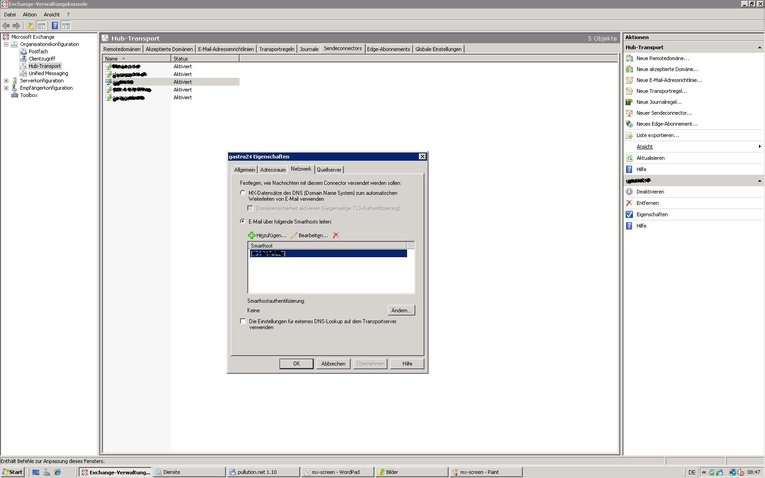The height and width of the screenshot is (478, 765).
Task: Select Postfach in the console tree
Action: click(38, 51)
